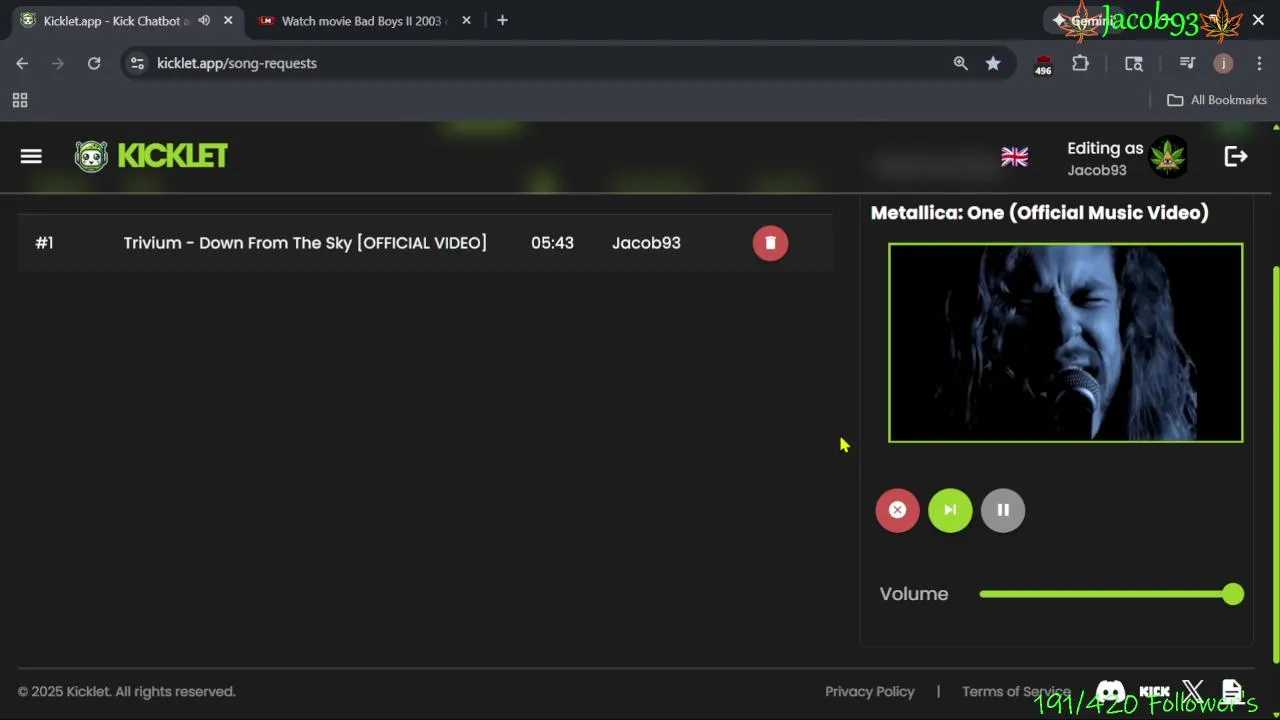The height and width of the screenshot is (720, 1280).
Task: Click the Trivium - Down From The Sky title
Action: pyautogui.click(x=305, y=243)
